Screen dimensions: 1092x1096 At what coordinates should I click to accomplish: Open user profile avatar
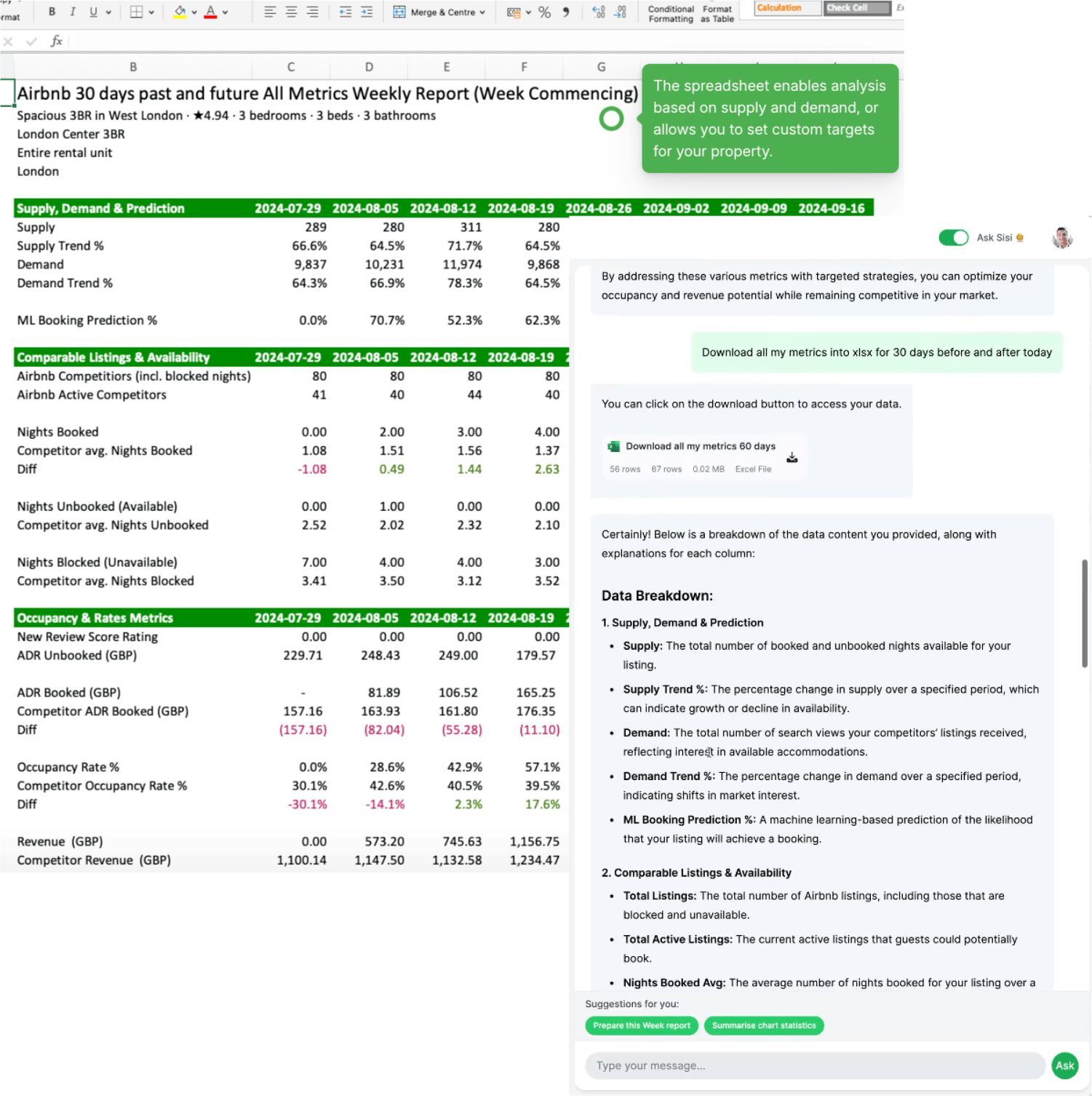(x=1062, y=237)
